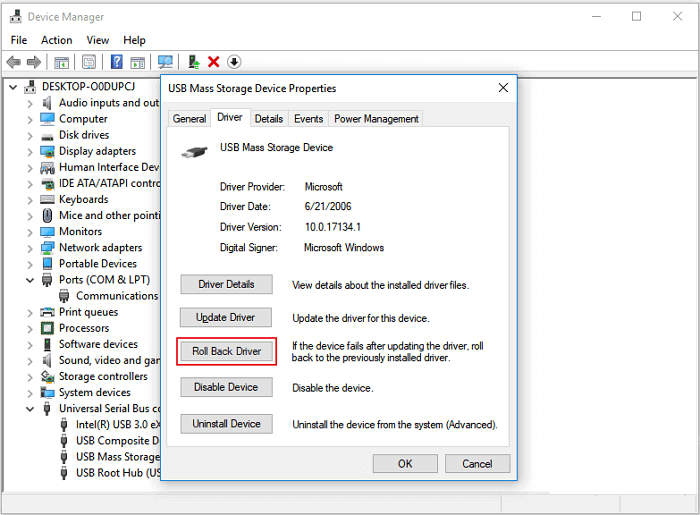Click OK in the Properties dialog
This screenshot has width=700, height=515.
click(x=405, y=464)
